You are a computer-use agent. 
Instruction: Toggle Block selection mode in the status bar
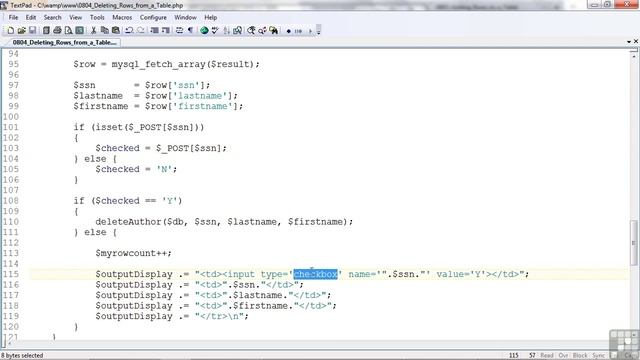[x=580, y=356]
